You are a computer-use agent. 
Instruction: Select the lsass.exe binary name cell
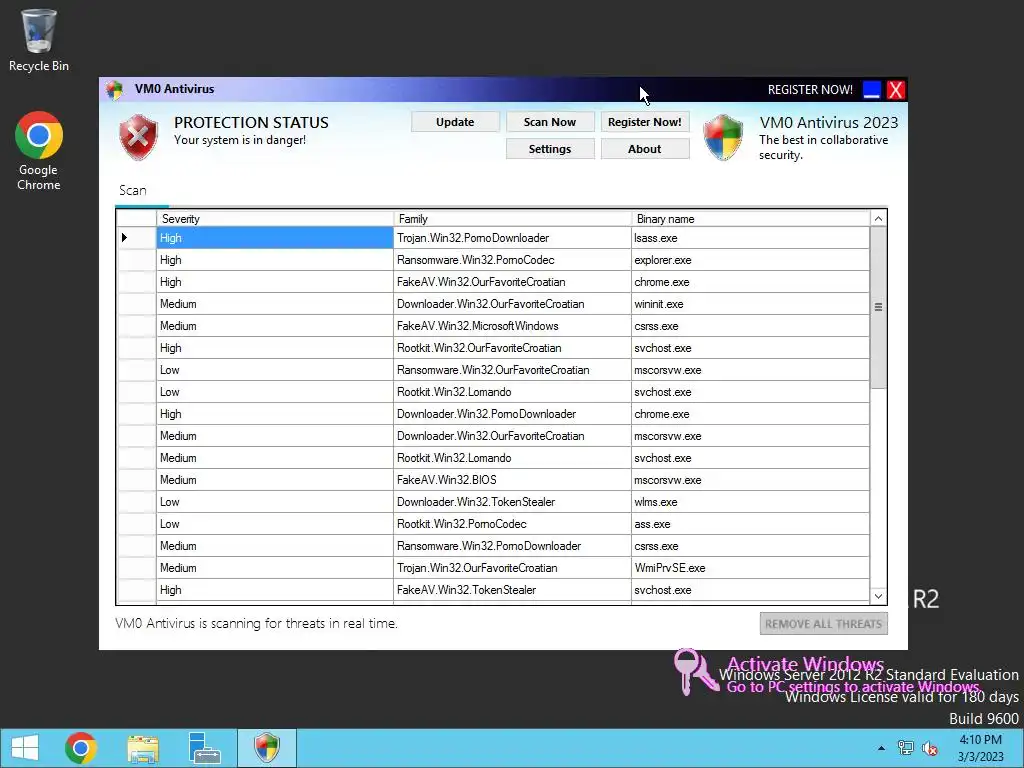coord(750,238)
